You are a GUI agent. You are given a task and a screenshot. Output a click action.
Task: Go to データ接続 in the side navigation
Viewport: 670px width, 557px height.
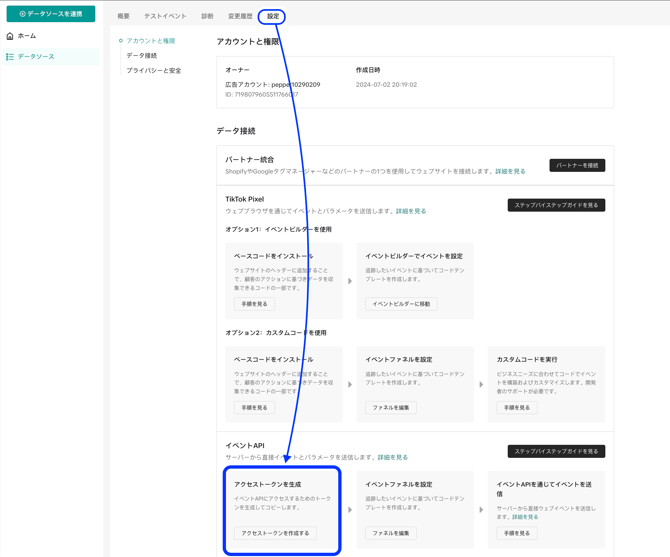(141, 56)
